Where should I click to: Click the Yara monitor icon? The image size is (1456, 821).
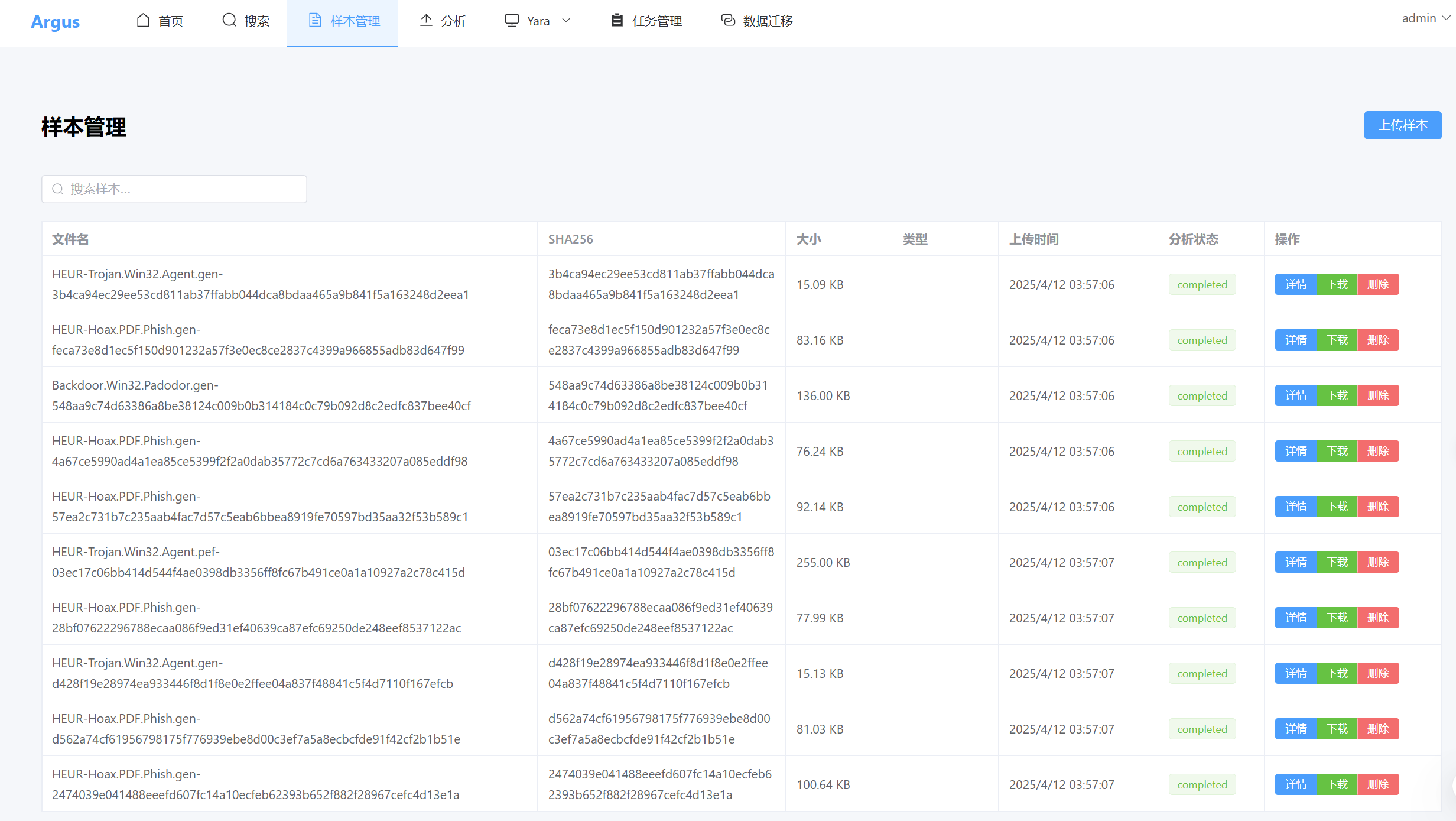pyautogui.click(x=512, y=21)
